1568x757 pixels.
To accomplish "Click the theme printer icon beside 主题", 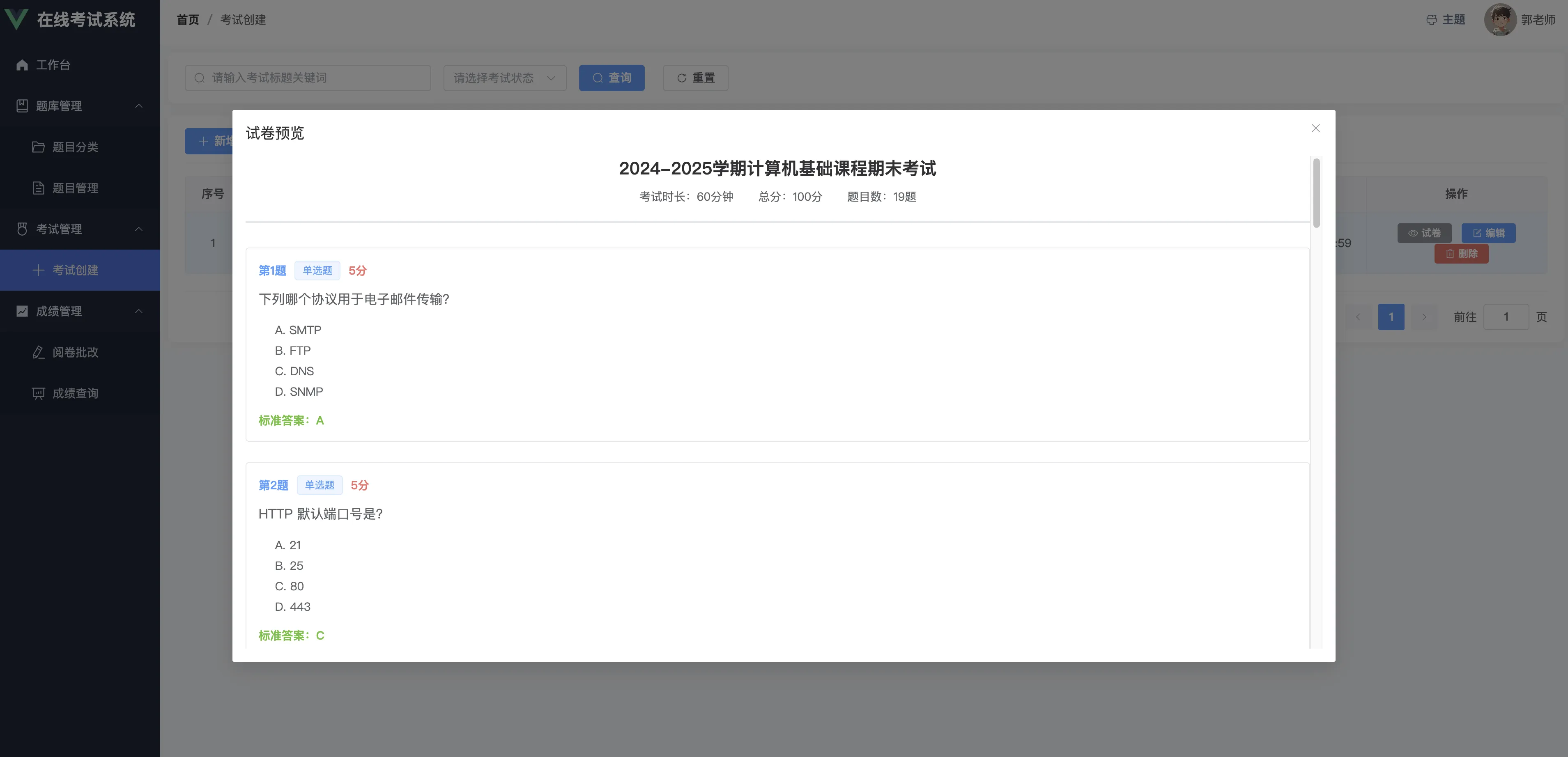I will (x=1431, y=20).
